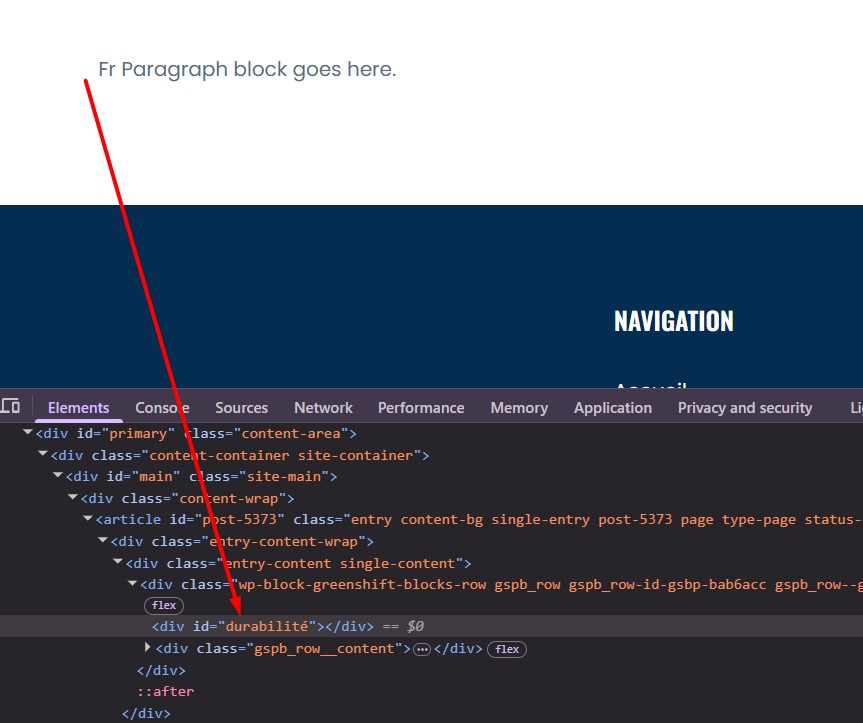Open the Privacy and security tab
Image resolution: width=863 pixels, height=723 pixels.
(x=745, y=408)
